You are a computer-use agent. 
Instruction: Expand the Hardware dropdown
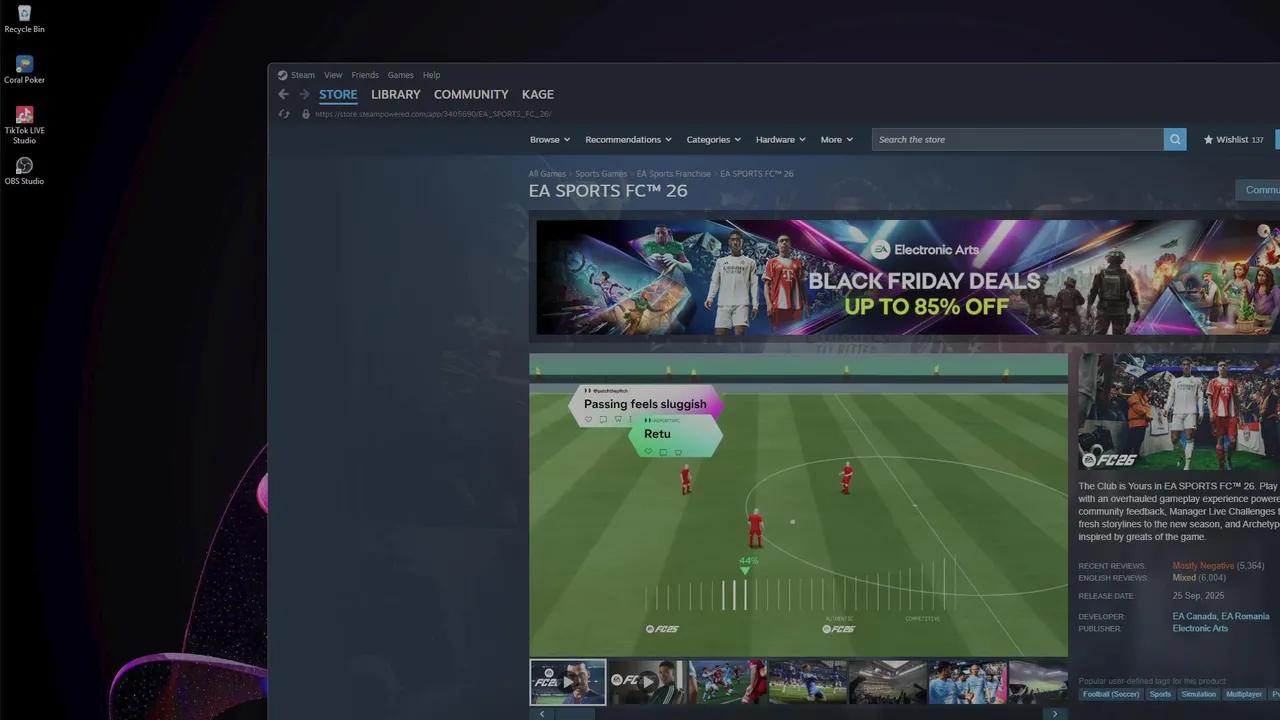coord(780,140)
